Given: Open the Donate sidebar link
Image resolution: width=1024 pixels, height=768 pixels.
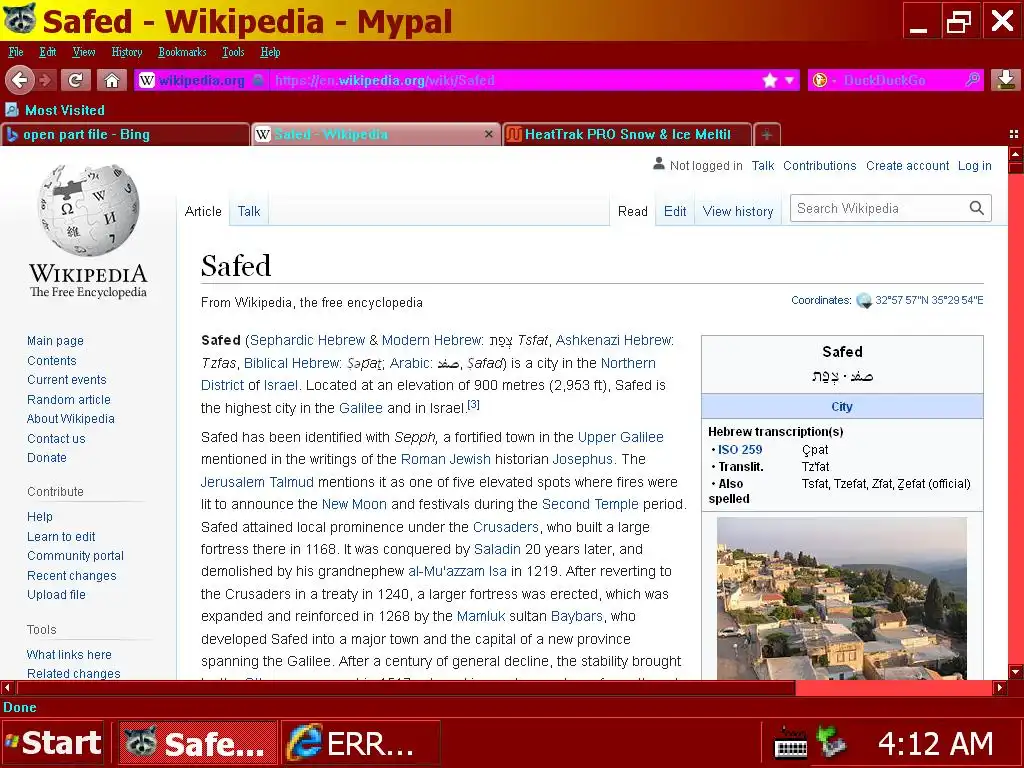Looking at the screenshot, I should pos(47,458).
